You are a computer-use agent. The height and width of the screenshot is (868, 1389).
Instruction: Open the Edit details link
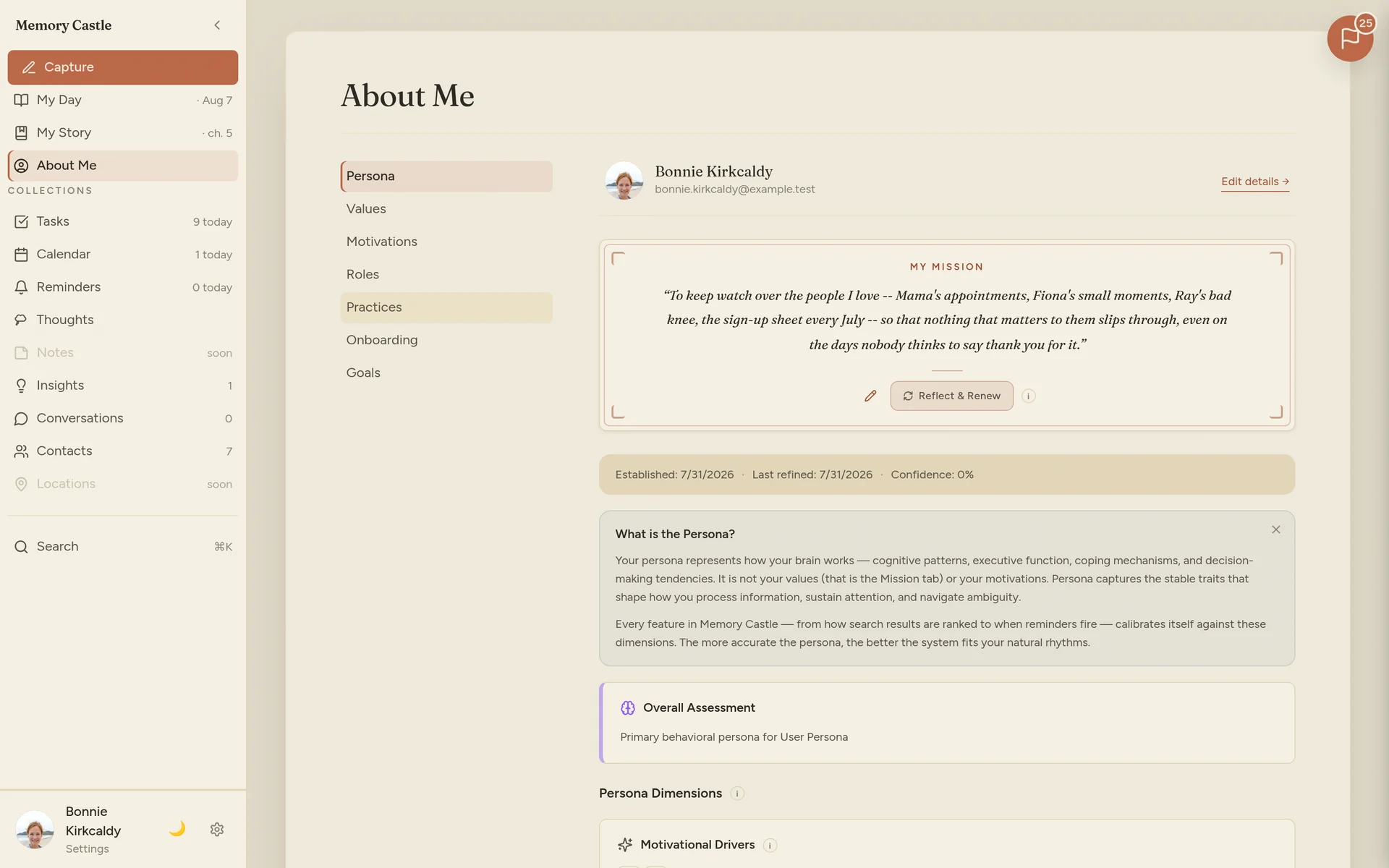point(1255,182)
